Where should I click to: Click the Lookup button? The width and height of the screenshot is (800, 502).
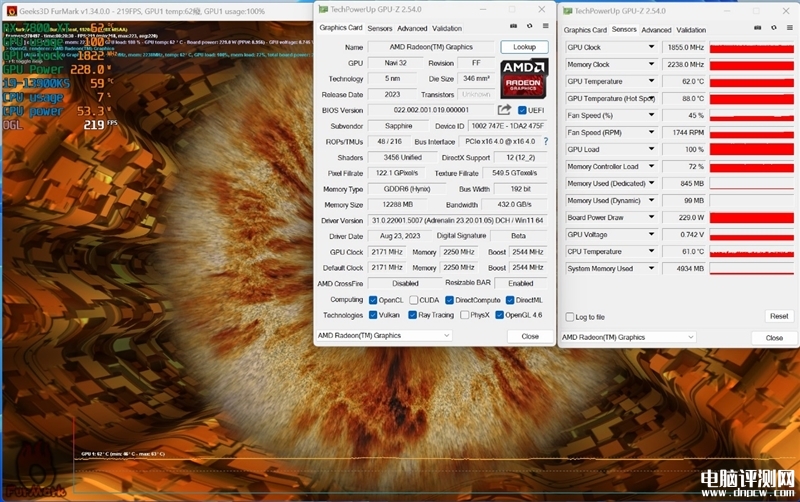[x=524, y=47]
